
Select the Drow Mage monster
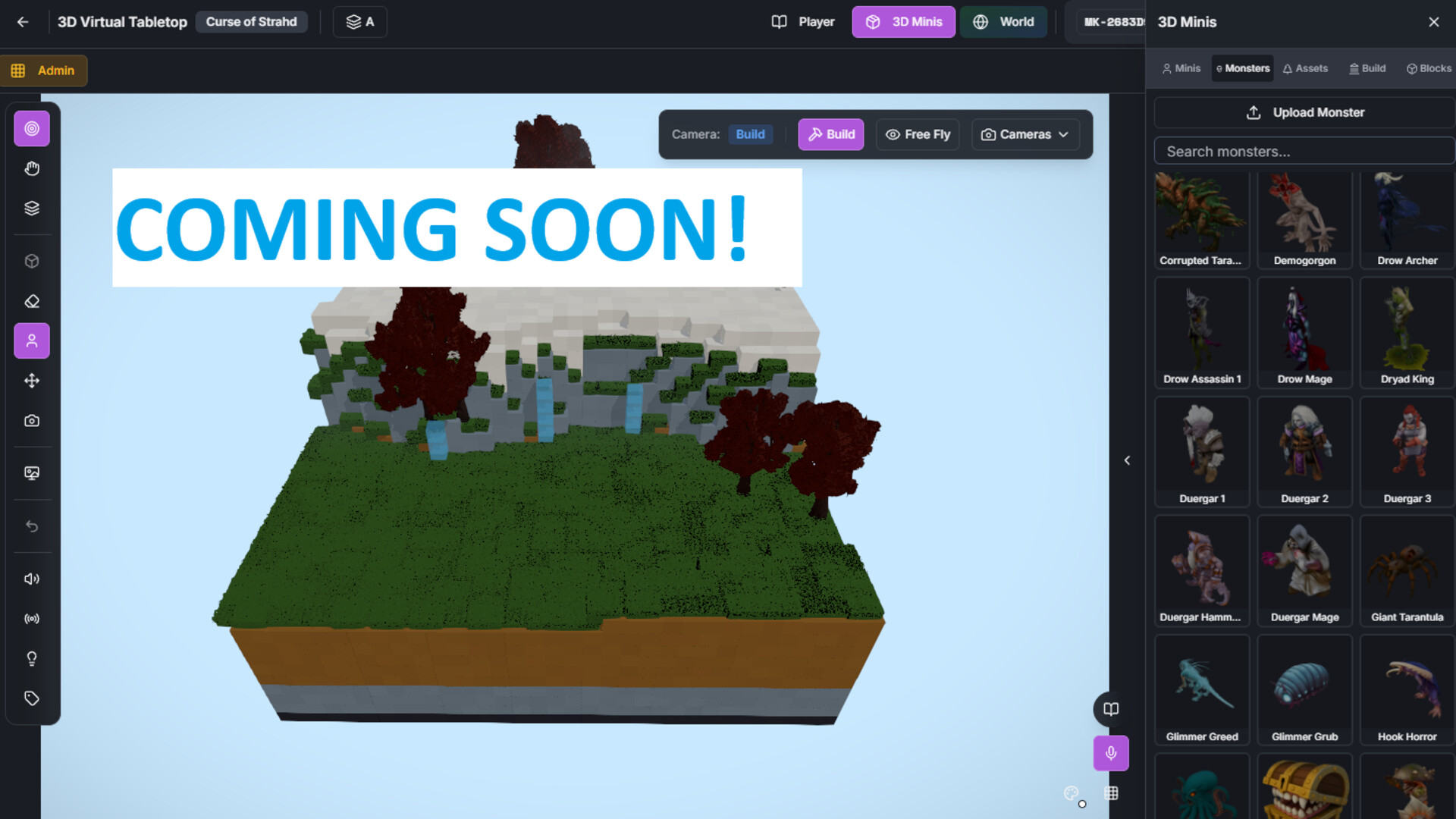pos(1304,333)
